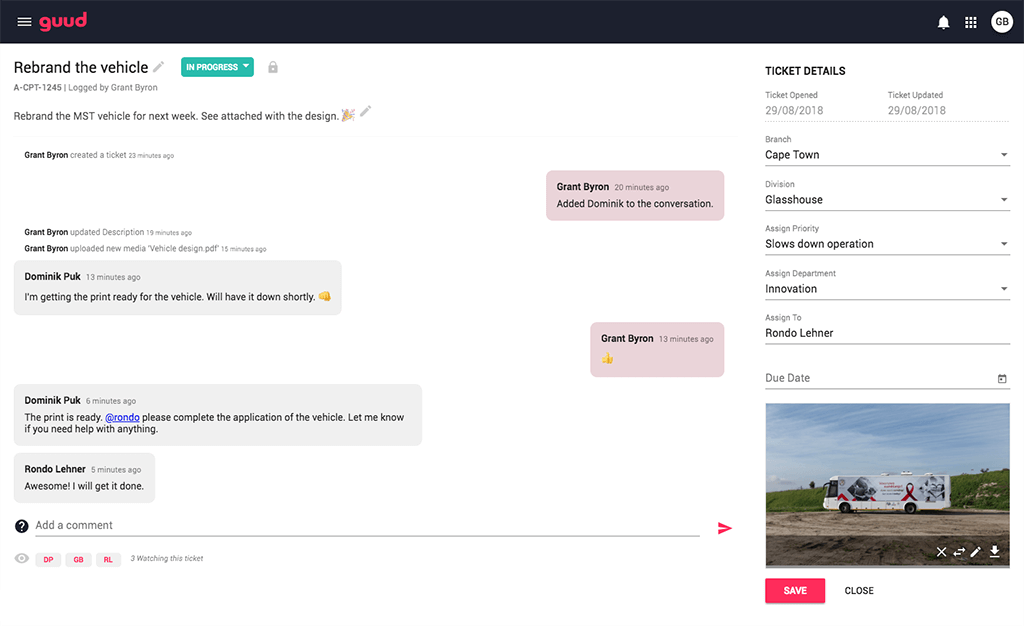Click the Due Date field
1024x626 pixels.
(x=887, y=378)
